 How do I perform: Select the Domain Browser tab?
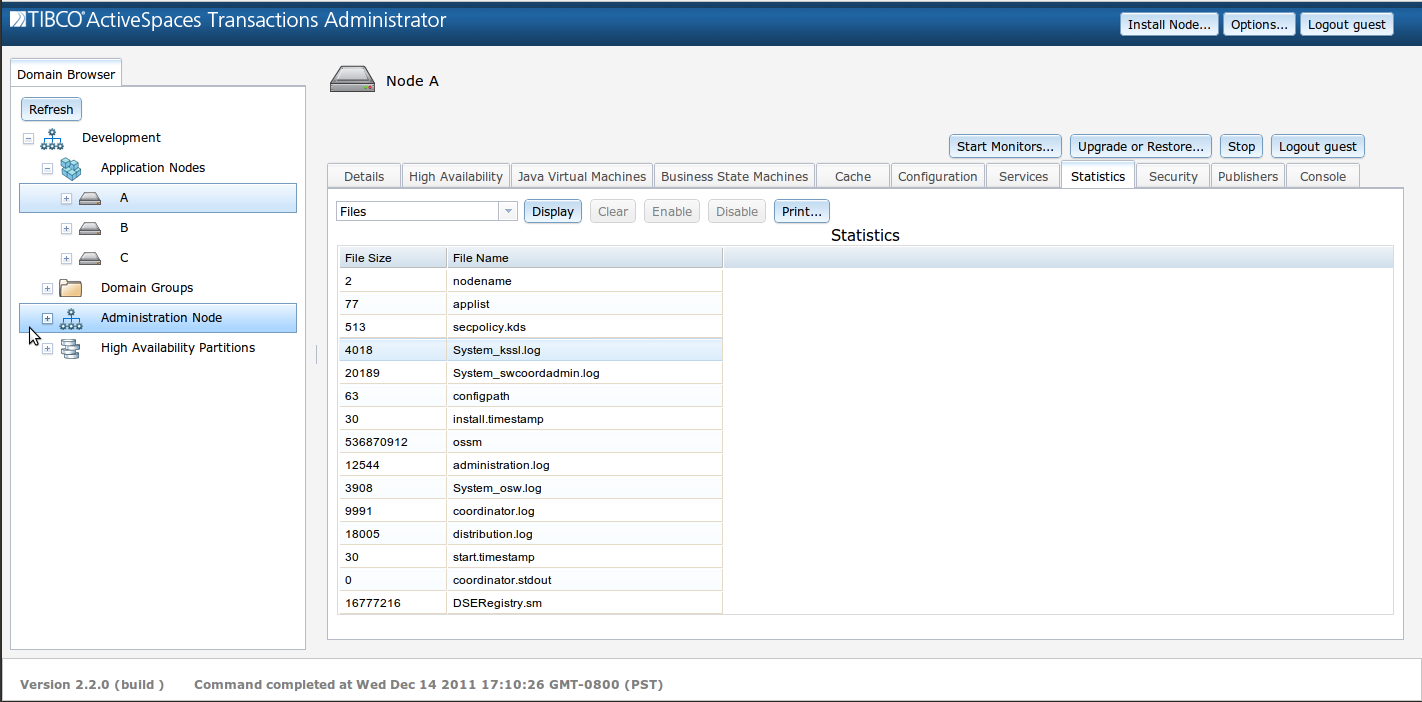click(x=66, y=74)
